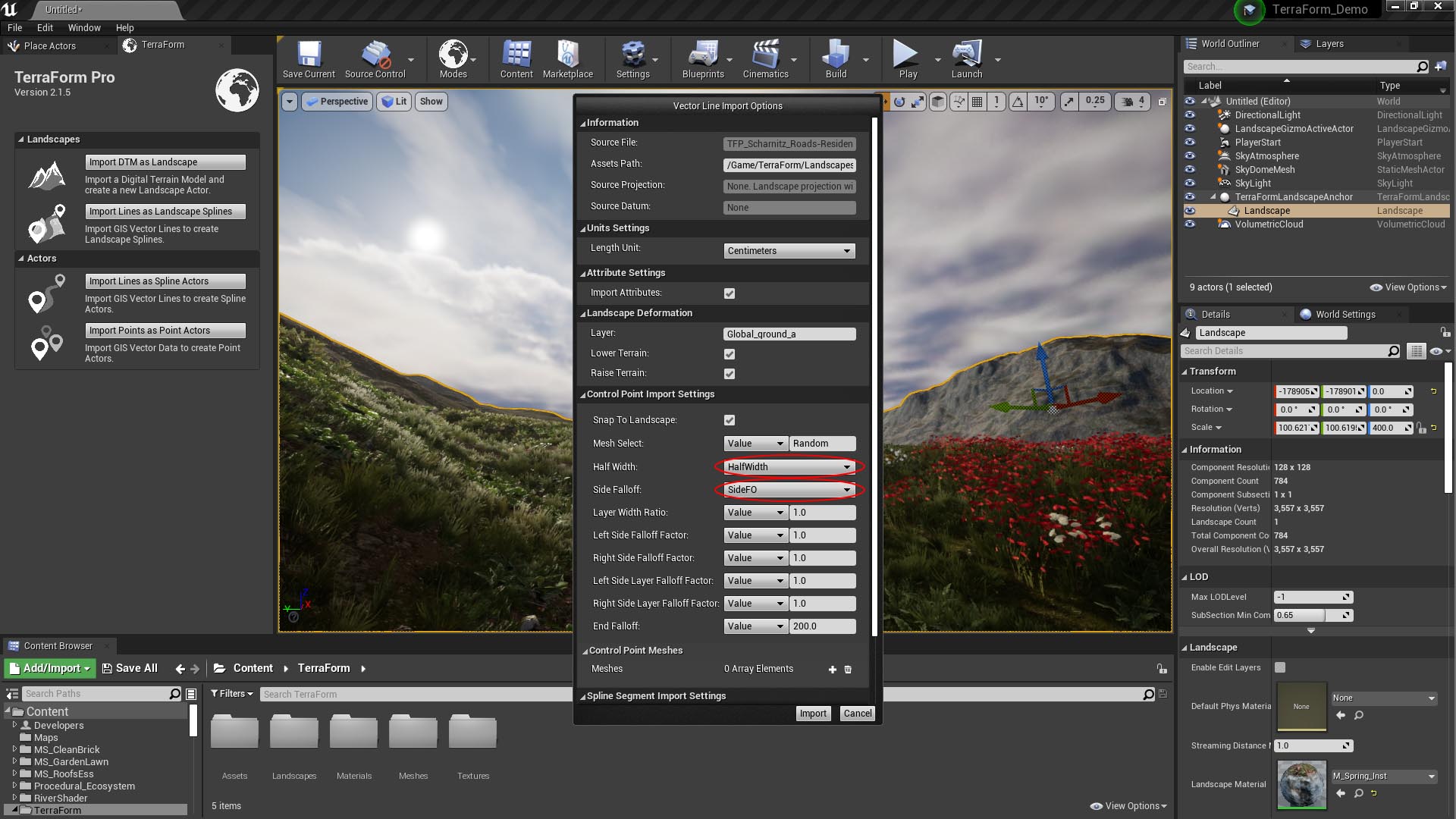Adjust Streaming Distance value slider

(1313, 745)
